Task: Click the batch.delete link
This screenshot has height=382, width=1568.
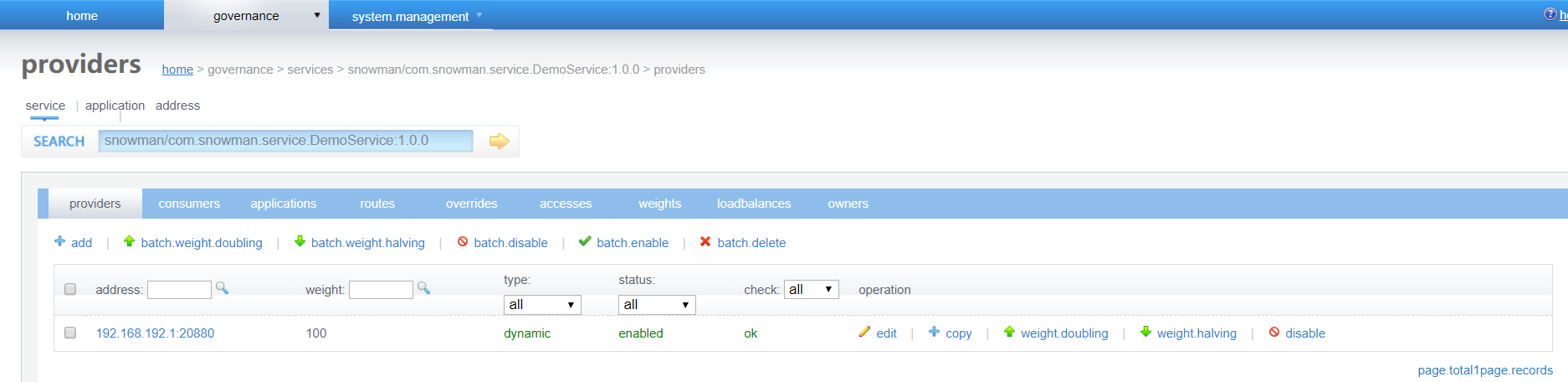Action: click(x=751, y=243)
